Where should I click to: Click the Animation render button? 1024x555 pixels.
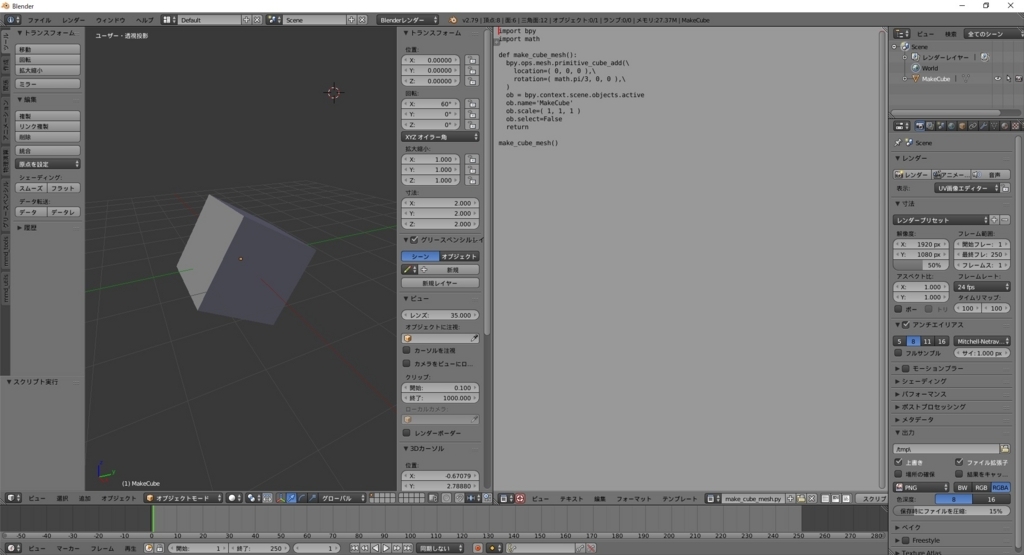pos(952,174)
